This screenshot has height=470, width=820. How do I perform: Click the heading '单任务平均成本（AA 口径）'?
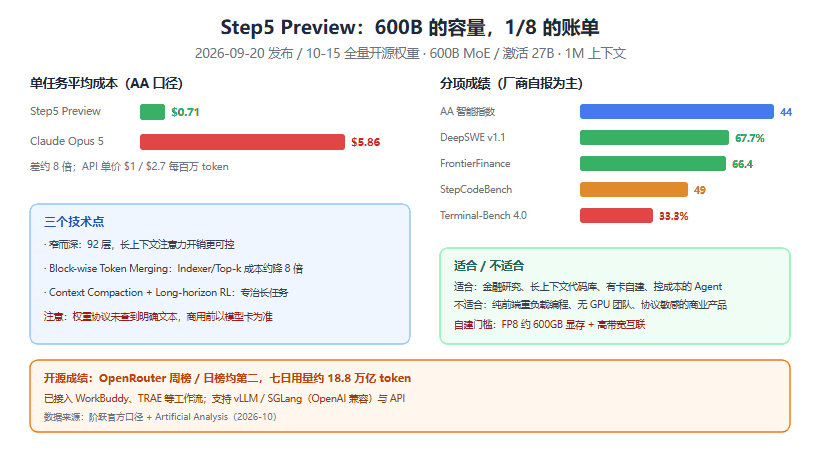pos(106,84)
